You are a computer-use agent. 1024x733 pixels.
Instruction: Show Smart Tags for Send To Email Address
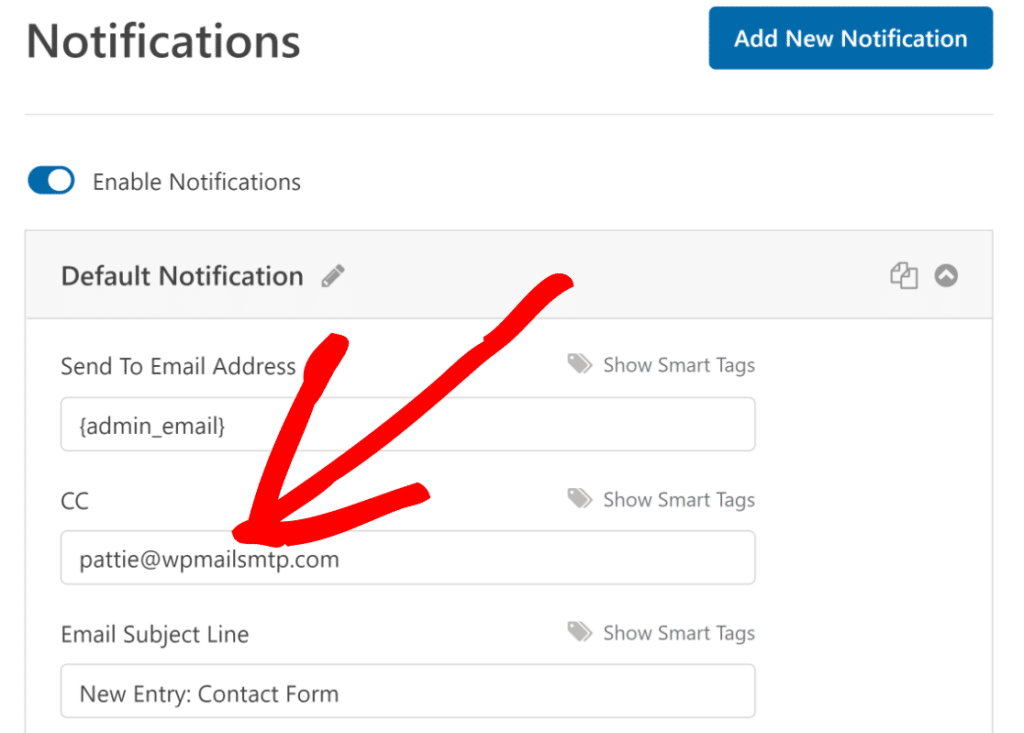click(x=678, y=366)
